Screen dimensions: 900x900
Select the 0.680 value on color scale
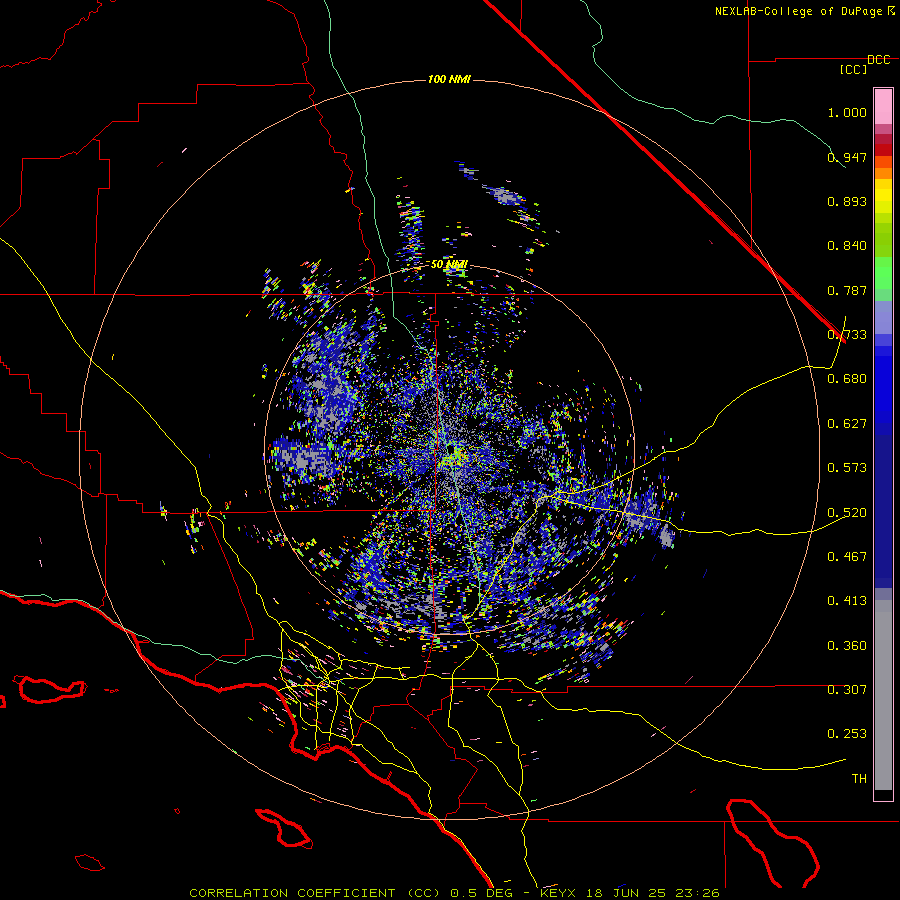click(847, 379)
